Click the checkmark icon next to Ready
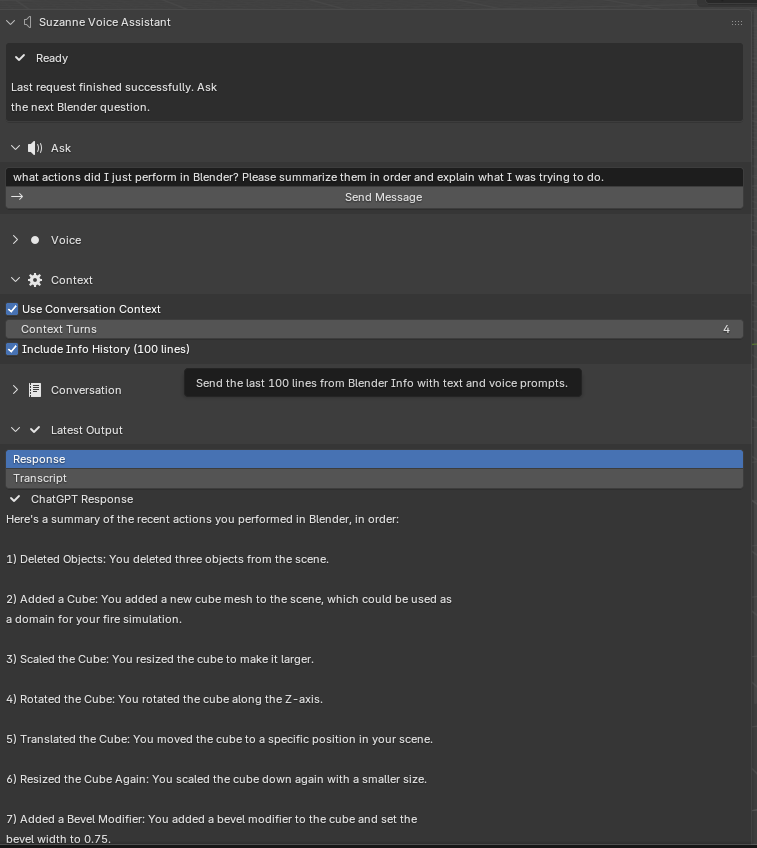Image resolution: width=757 pixels, height=848 pixels. (20, 58)
